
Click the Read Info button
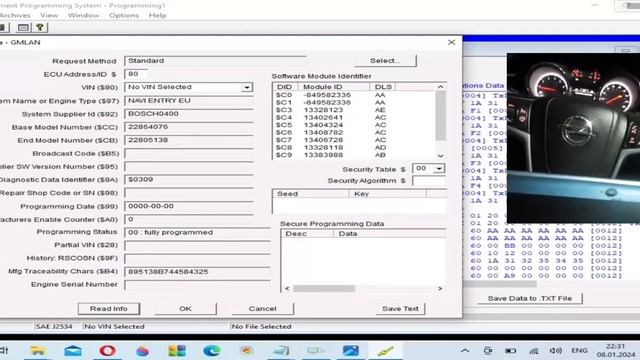(x=109, y=309)
